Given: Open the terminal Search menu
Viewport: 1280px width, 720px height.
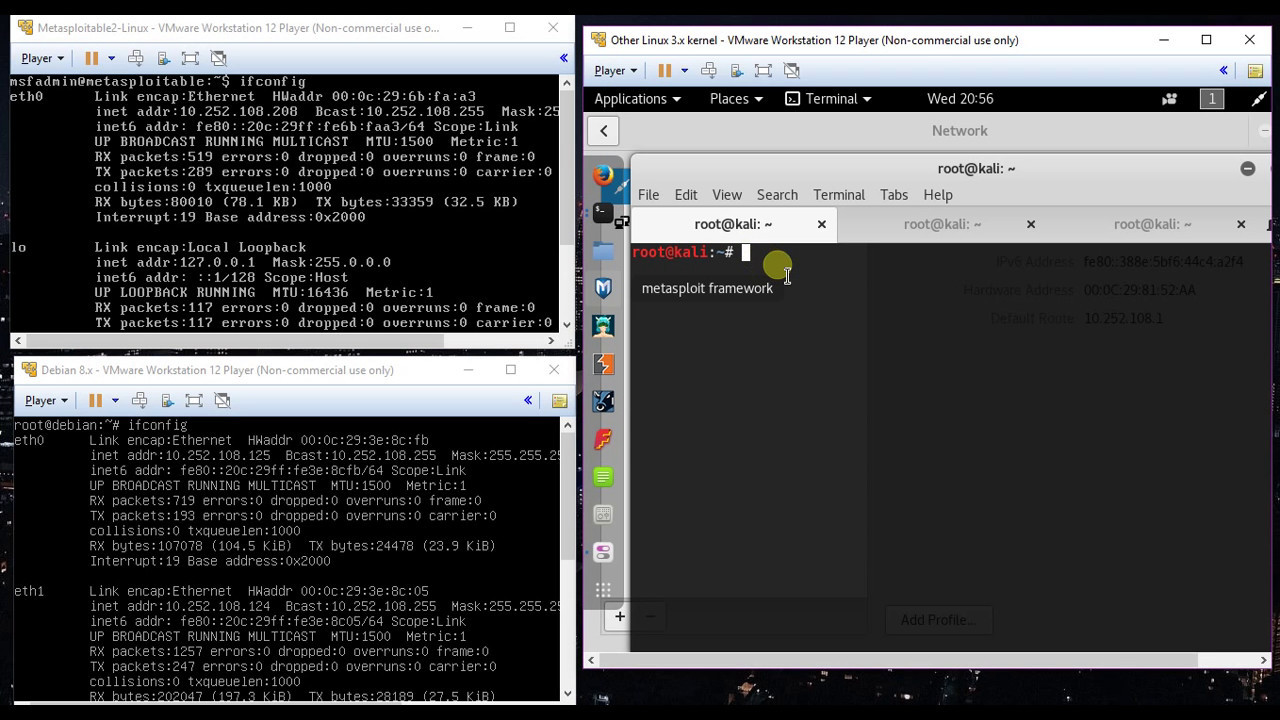Looking at the screenshot, I should point(777,195).
